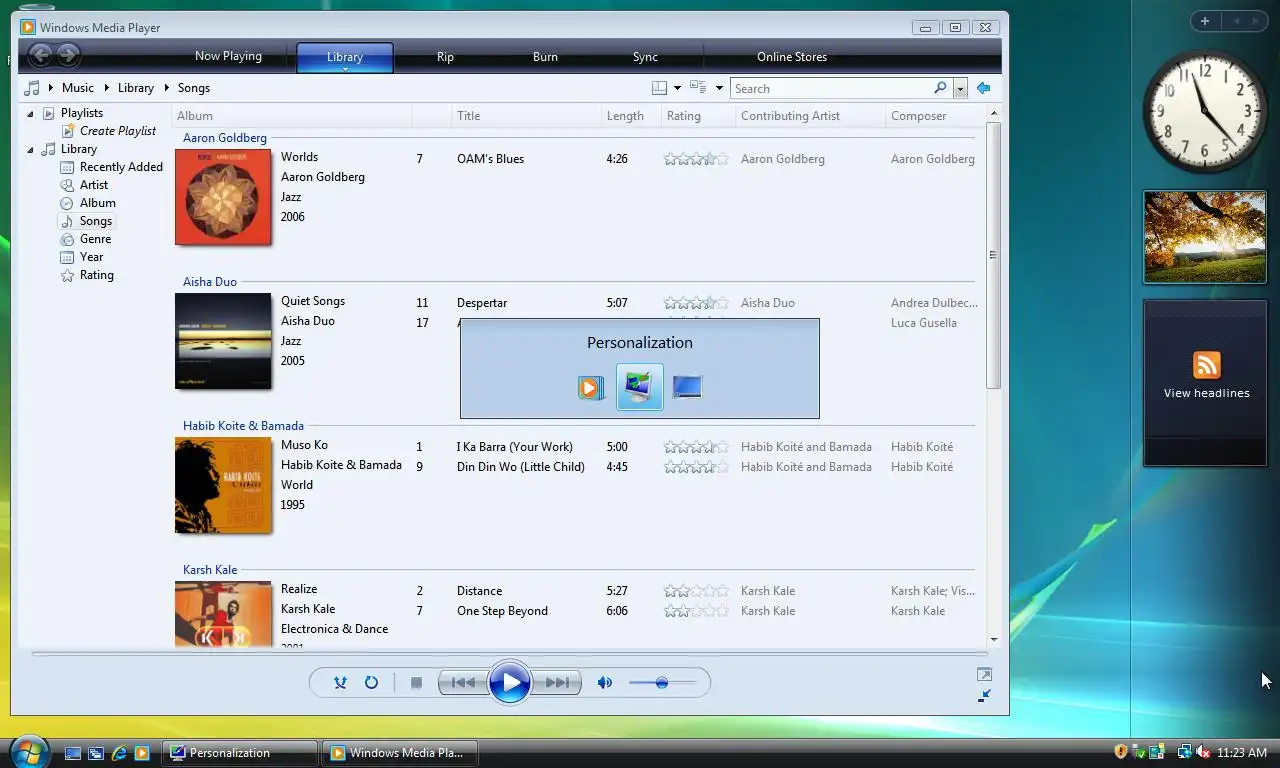
Task: Turn shuffle on in player controls
Action: click(x=340, y=682)
